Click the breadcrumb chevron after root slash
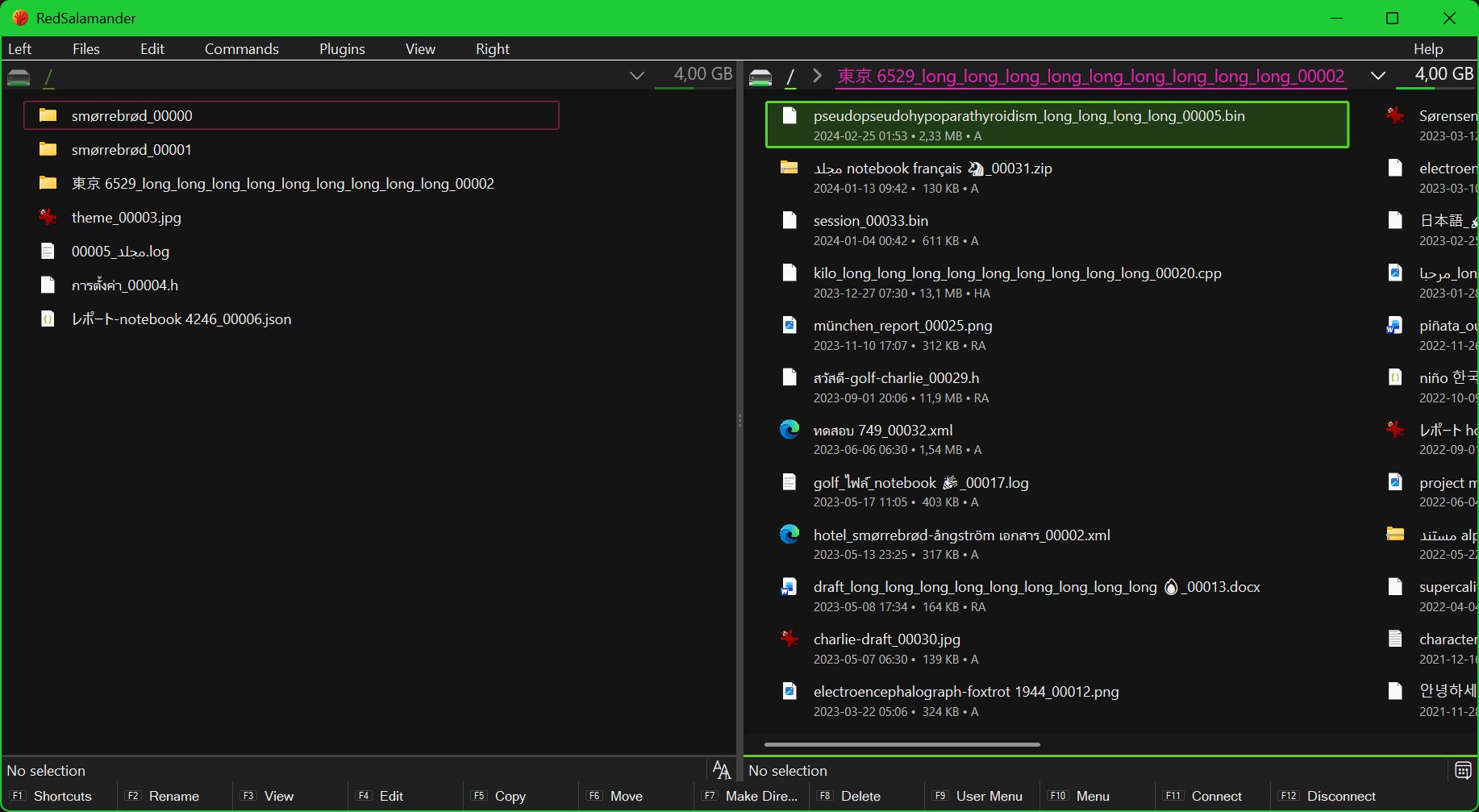 point(817,76)
